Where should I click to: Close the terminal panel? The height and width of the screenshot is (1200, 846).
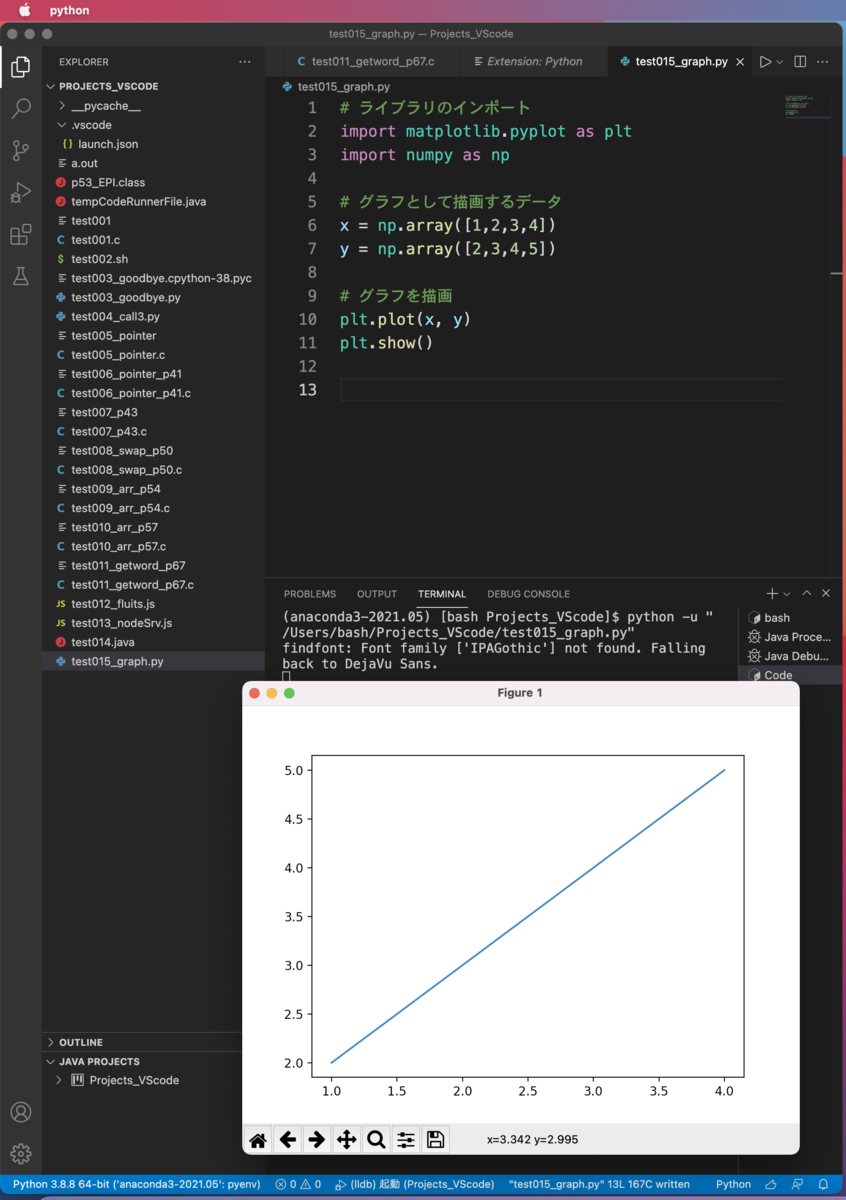point(826,594)
